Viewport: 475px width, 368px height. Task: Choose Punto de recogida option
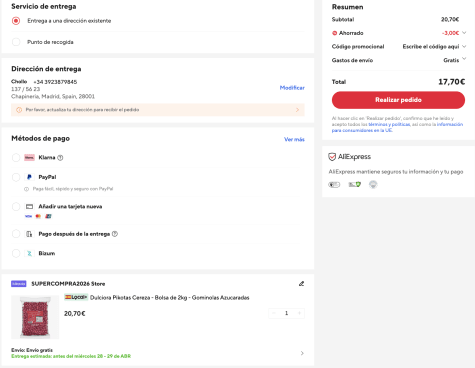pyautogui.click(x=16, y=42)
